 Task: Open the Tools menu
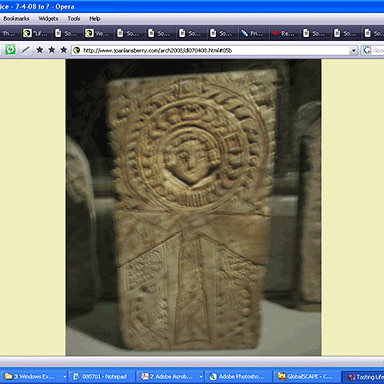click(74, 19)
